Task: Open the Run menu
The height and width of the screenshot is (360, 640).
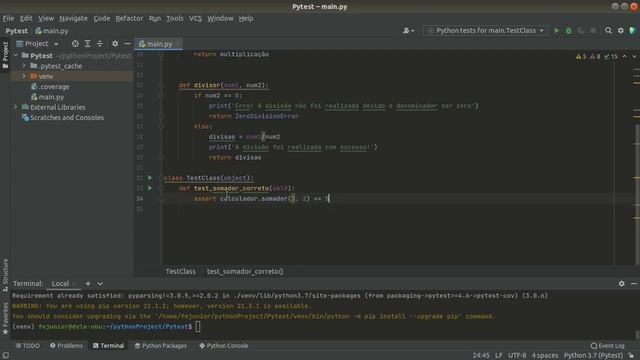Action: (x=155, y=18)
